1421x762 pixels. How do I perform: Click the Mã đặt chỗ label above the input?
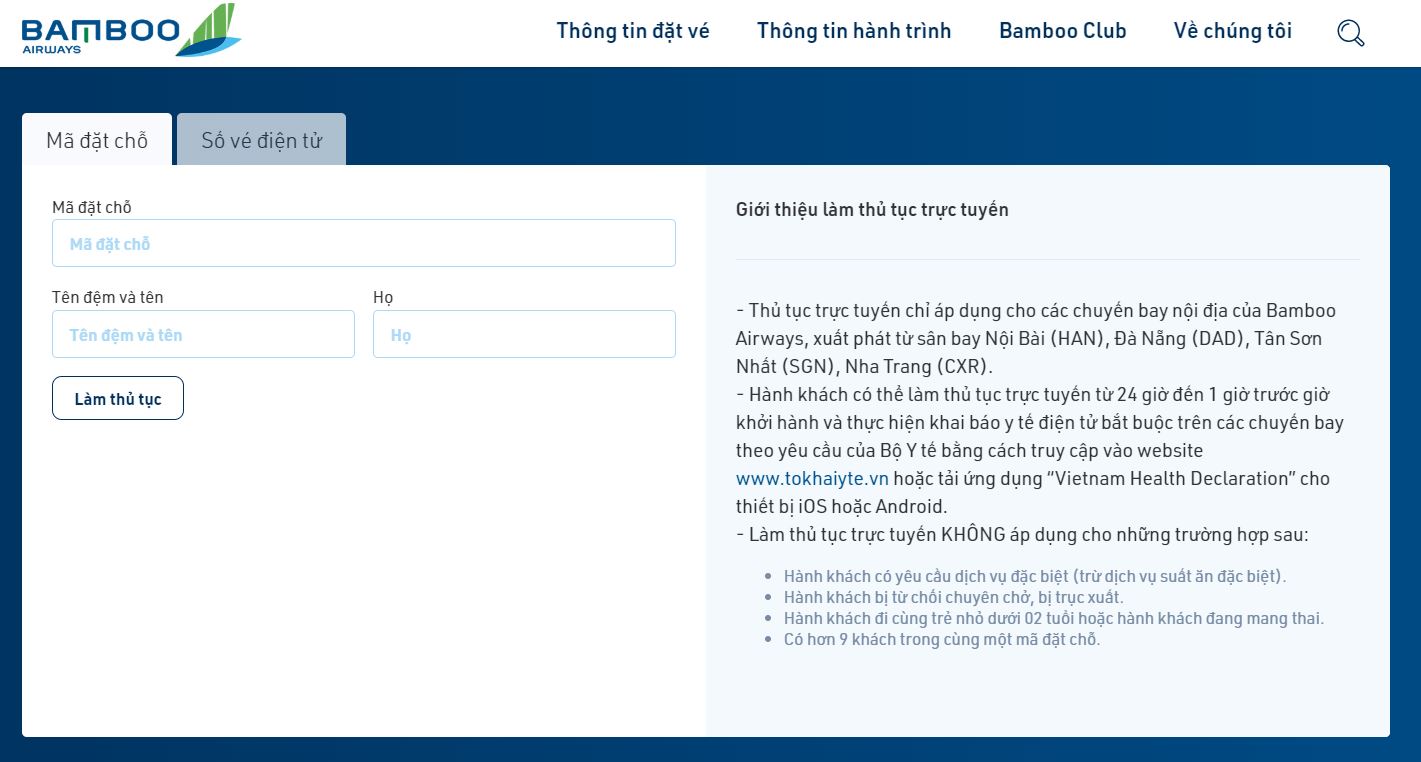click(92, 207)
